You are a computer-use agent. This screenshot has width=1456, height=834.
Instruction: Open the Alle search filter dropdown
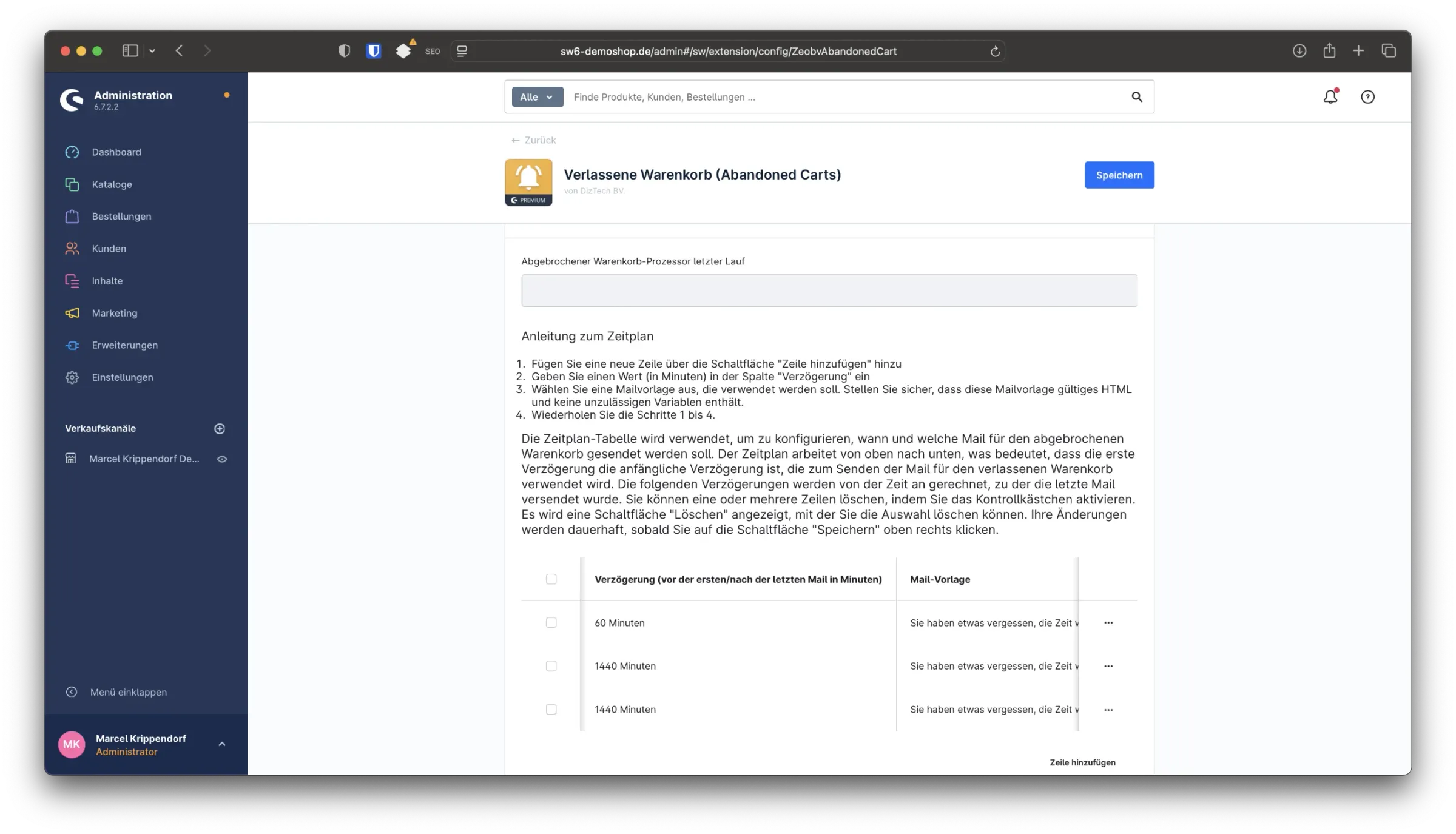pos(536,96)
